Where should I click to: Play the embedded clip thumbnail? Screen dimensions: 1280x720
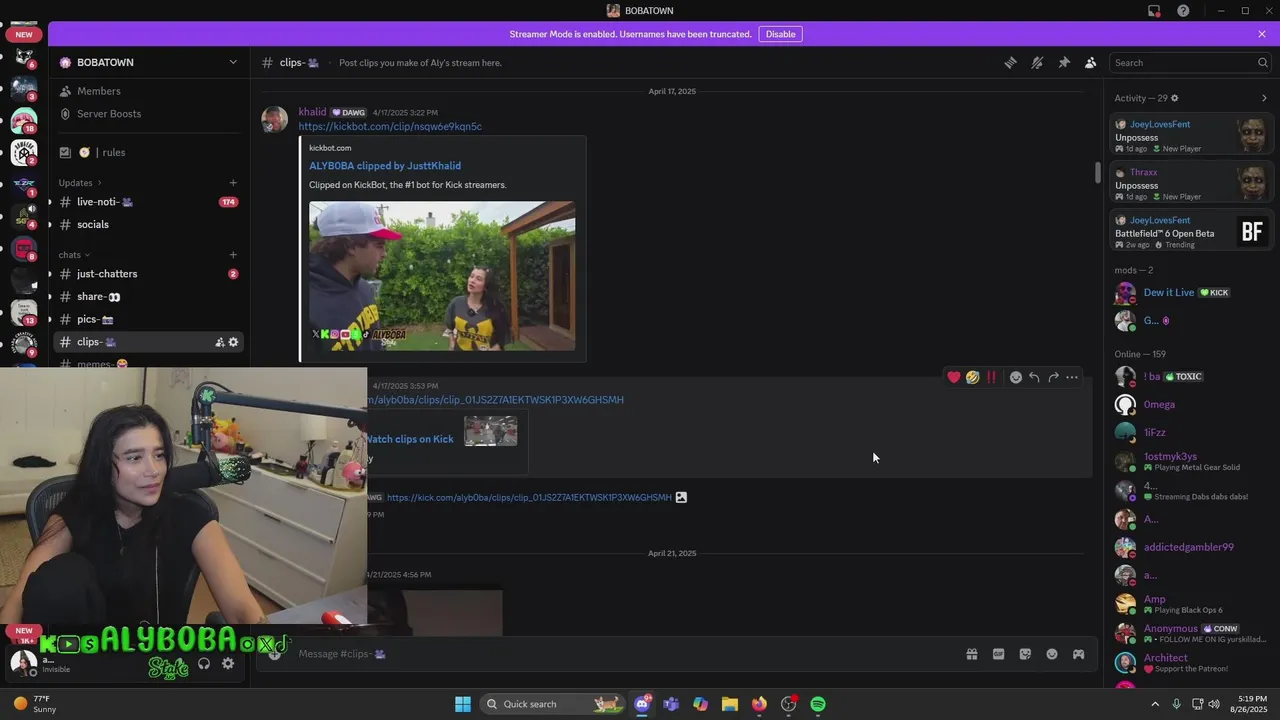[x=442, y=276]
